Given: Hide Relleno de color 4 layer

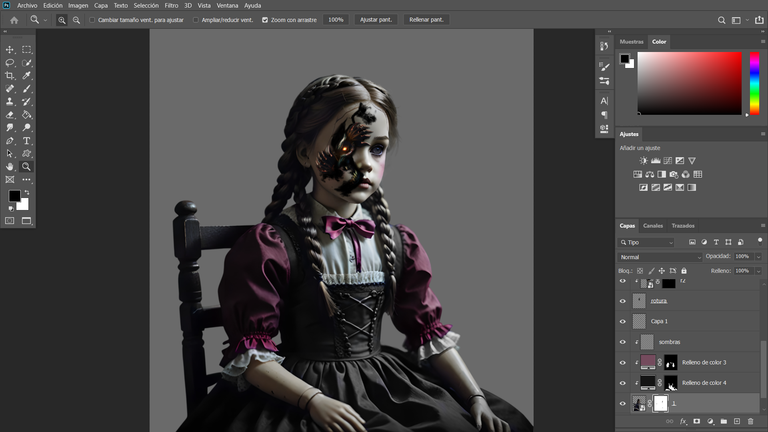Looking at the screenshot, I should [623, 383].
